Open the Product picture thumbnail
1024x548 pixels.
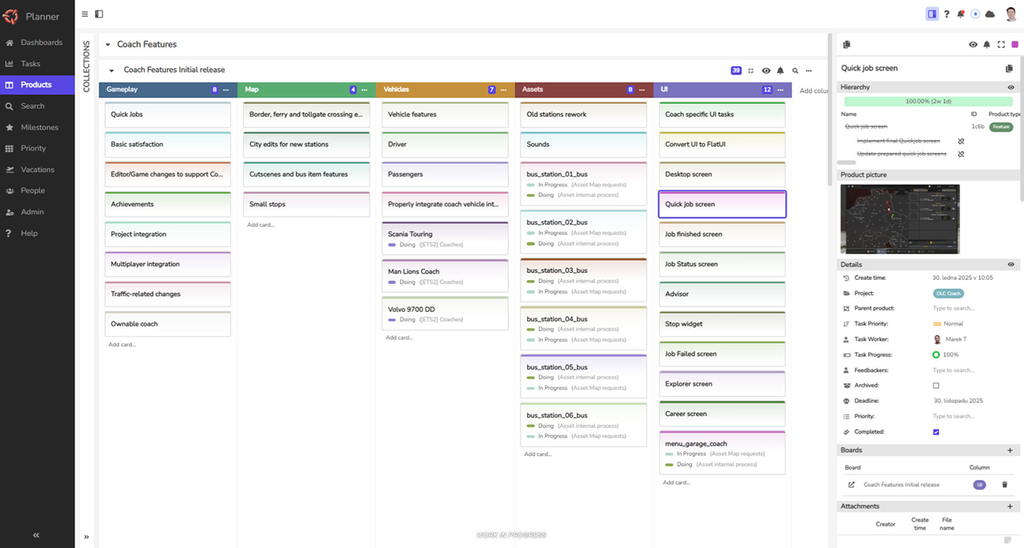click(900, 219)
